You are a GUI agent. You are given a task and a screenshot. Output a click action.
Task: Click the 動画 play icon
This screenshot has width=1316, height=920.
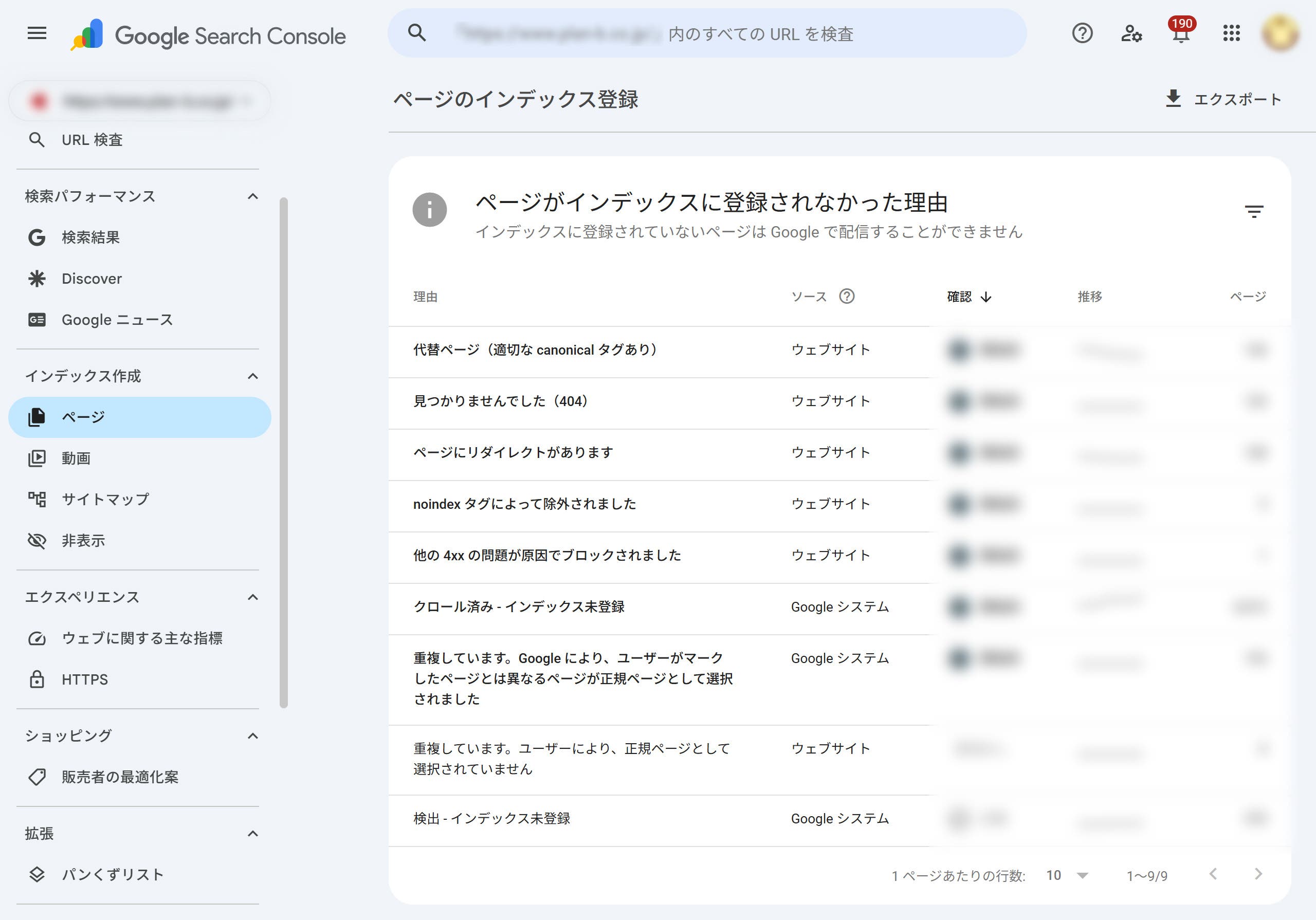[x=36, y=458]
